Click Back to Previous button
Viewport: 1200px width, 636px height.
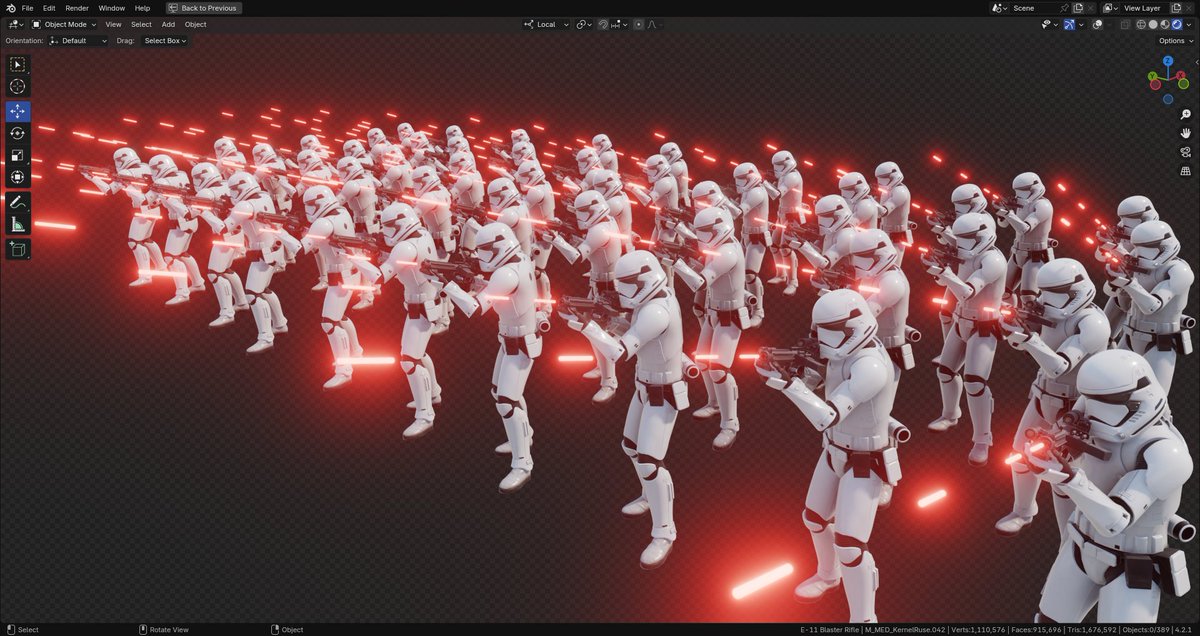(x=203, y=8)
